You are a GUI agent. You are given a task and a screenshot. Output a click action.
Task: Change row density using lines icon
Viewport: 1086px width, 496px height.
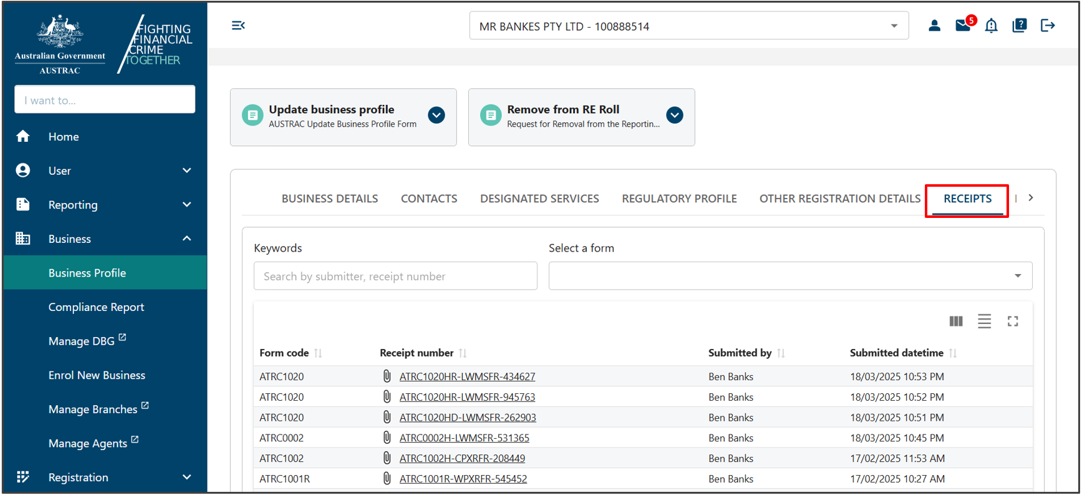pyautogui.click(x=984, y=321)
